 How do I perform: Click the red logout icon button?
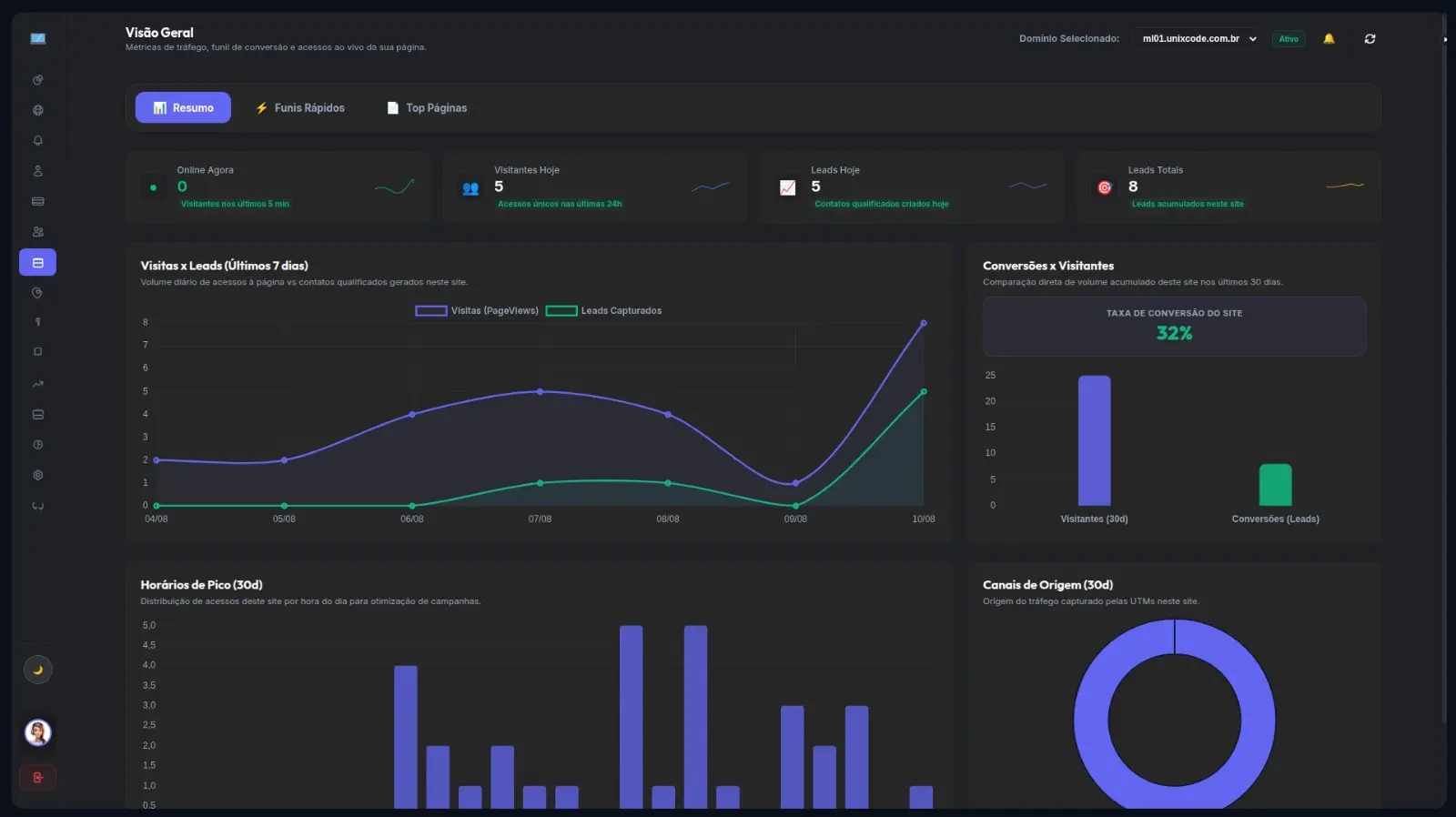coord(37,778)
